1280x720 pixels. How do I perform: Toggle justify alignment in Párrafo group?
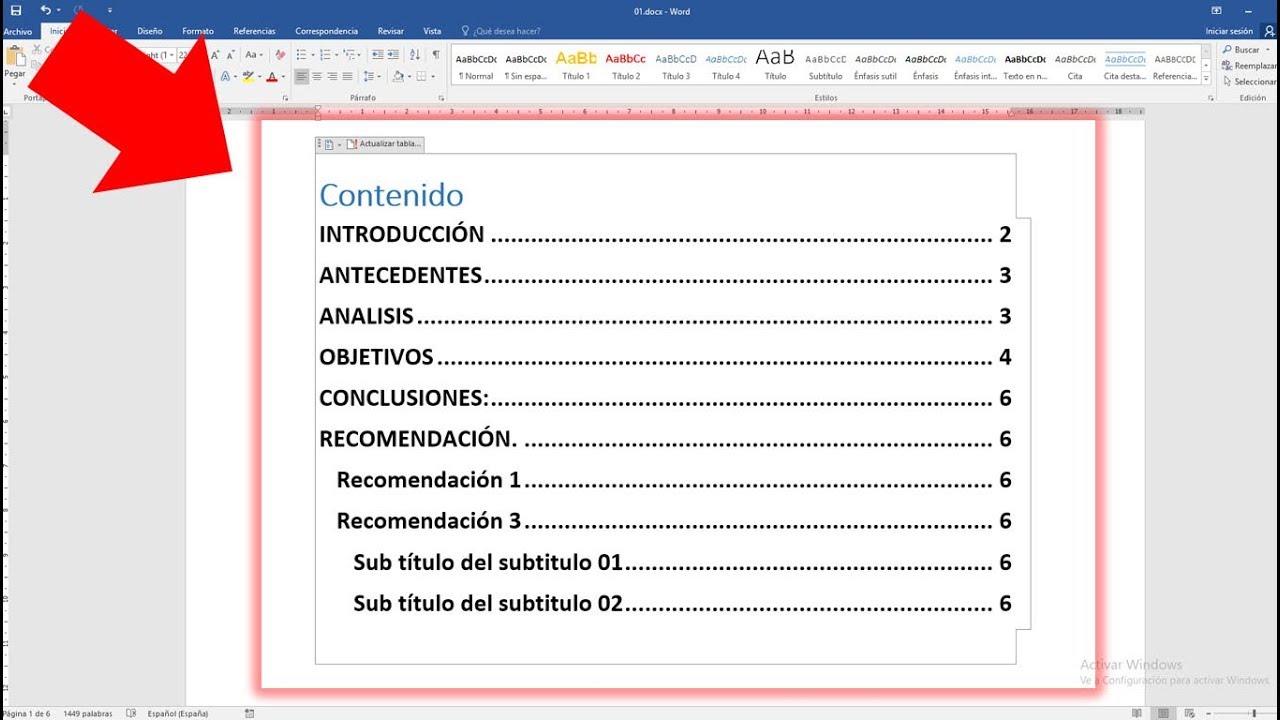[347, 76]
